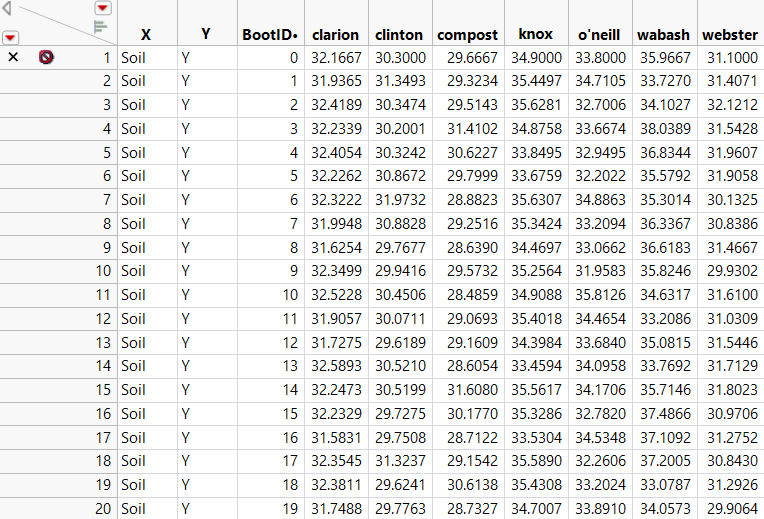Click wabash cell 35.0815

point(665,343)
